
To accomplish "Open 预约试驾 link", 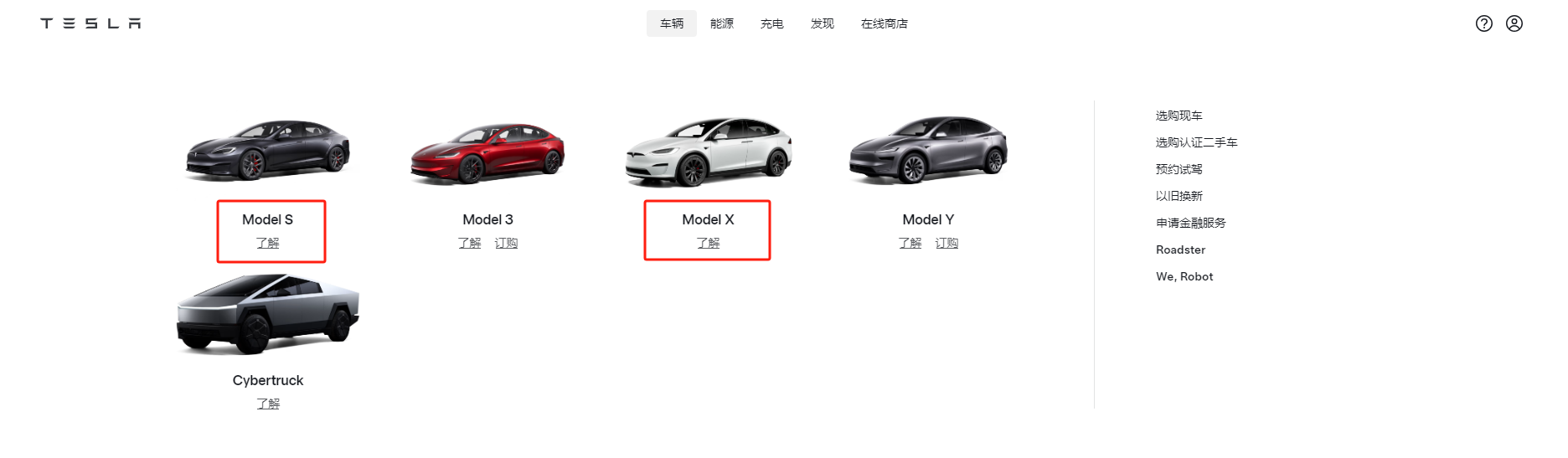I will click(x=1179, y=169).
